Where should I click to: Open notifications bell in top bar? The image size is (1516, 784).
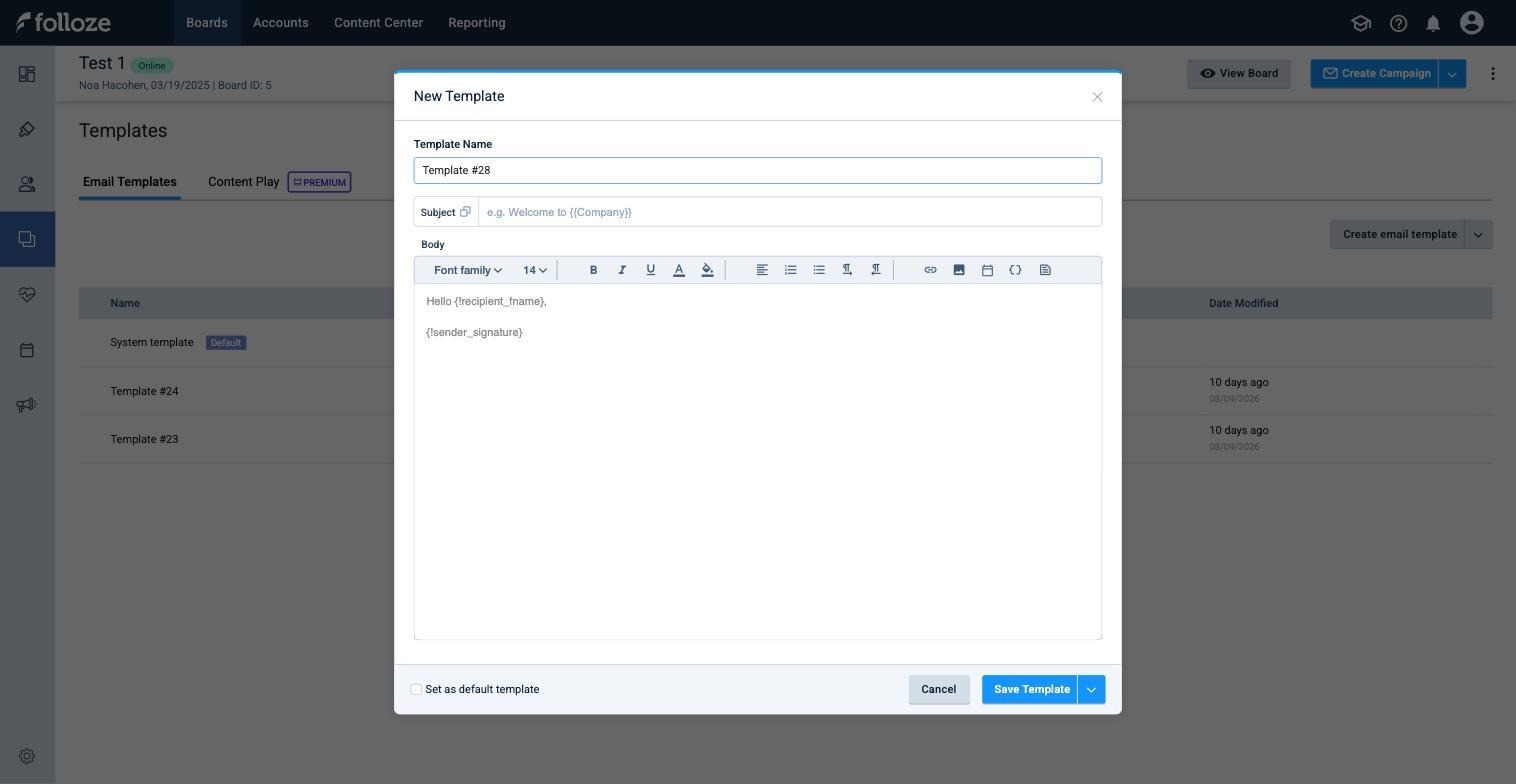(1433, 23)
